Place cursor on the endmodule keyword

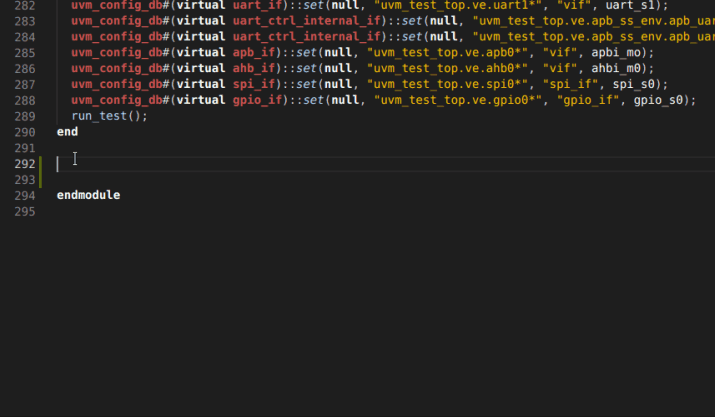coord(88,195)
